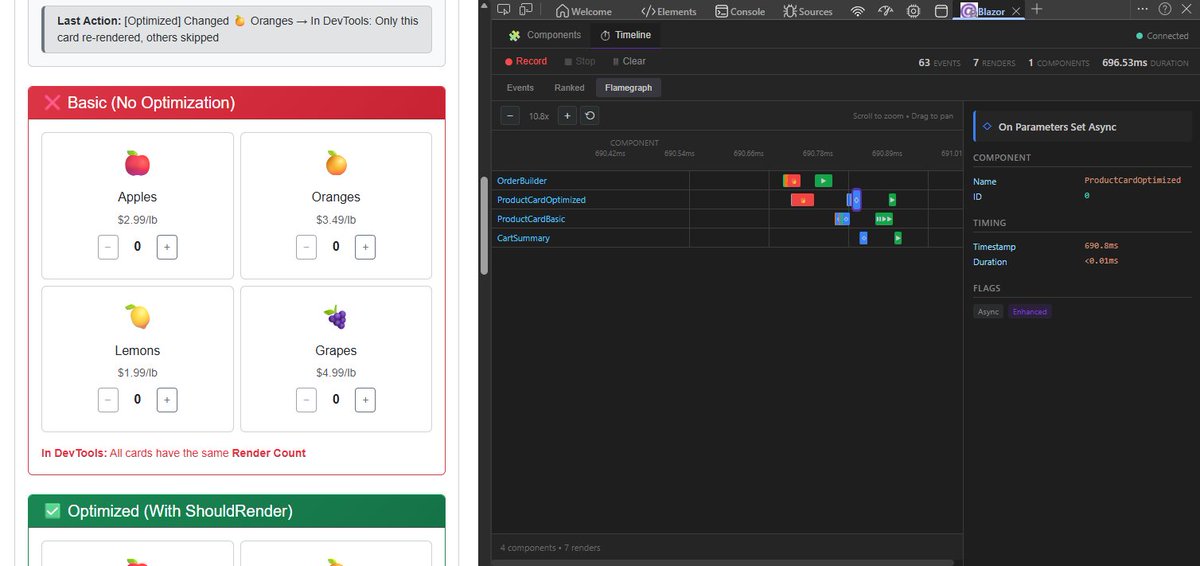The image size is (1200, 566).
Task: Select the OrderBuilder component row label
Action: 522,181
